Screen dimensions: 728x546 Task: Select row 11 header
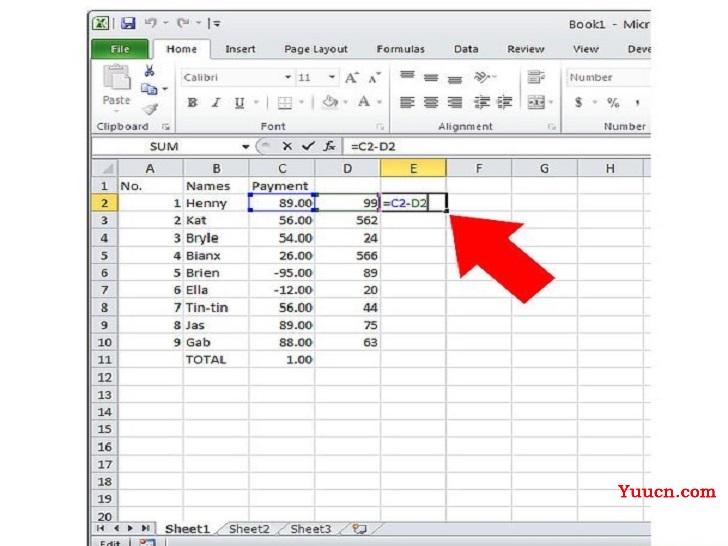(x=104, y=360)
